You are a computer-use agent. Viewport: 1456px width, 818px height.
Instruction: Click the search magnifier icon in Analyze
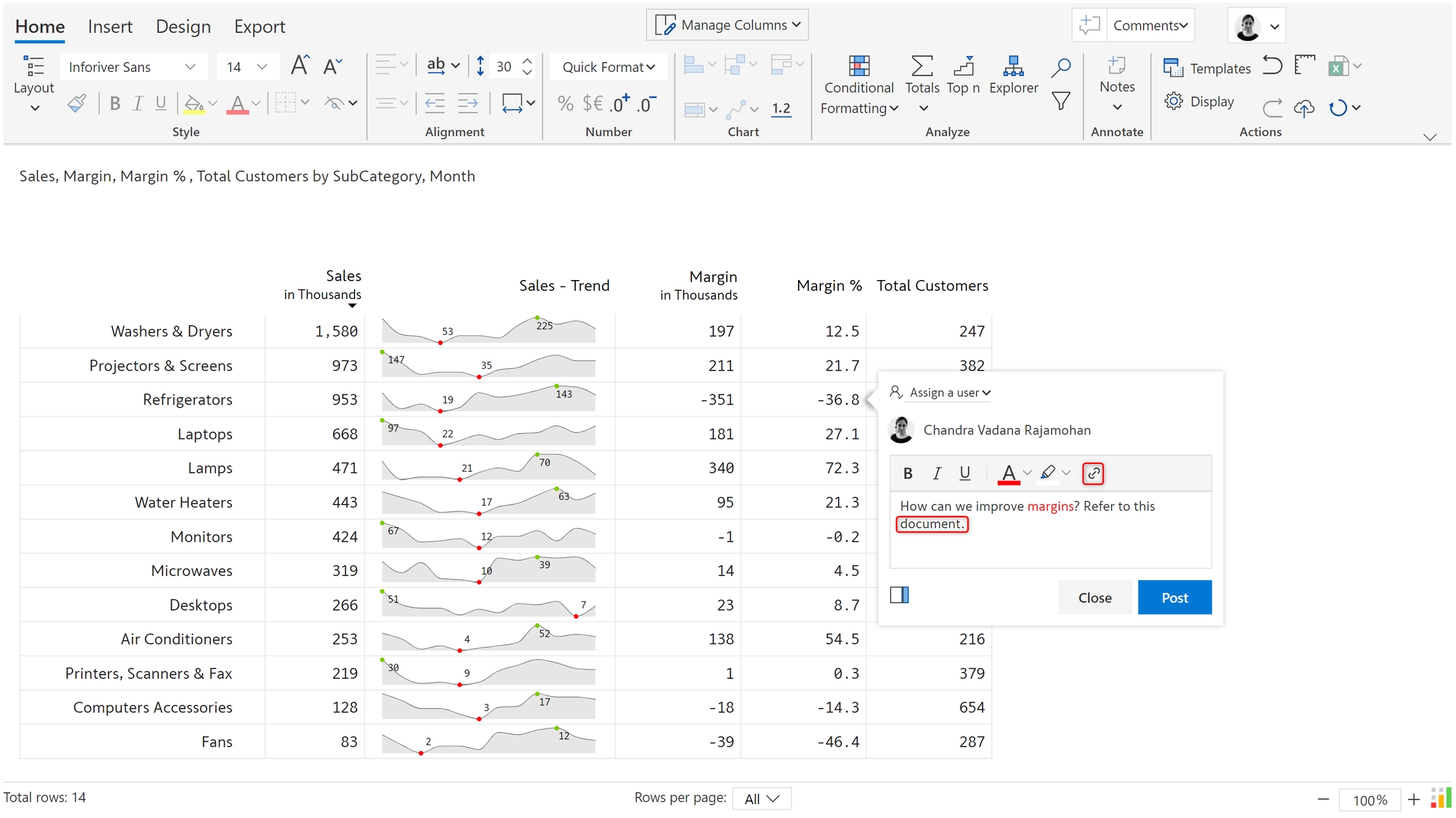[x=1060, y=67]
